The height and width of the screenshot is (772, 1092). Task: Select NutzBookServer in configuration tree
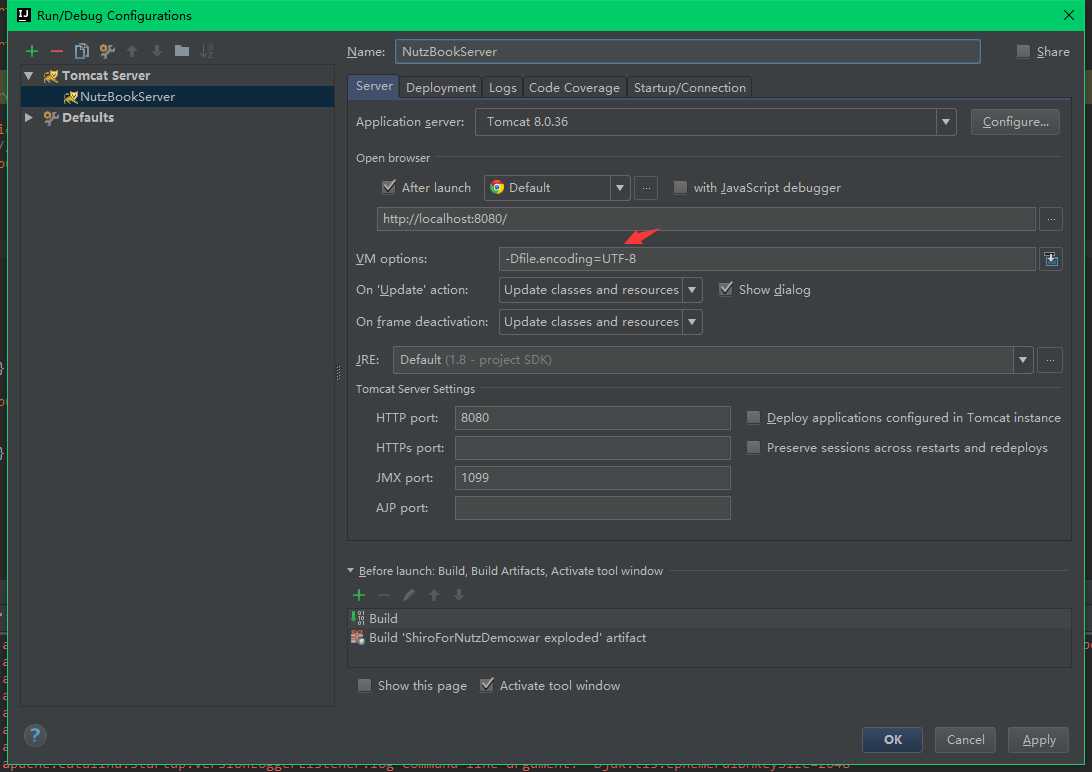tap(177, 96)
